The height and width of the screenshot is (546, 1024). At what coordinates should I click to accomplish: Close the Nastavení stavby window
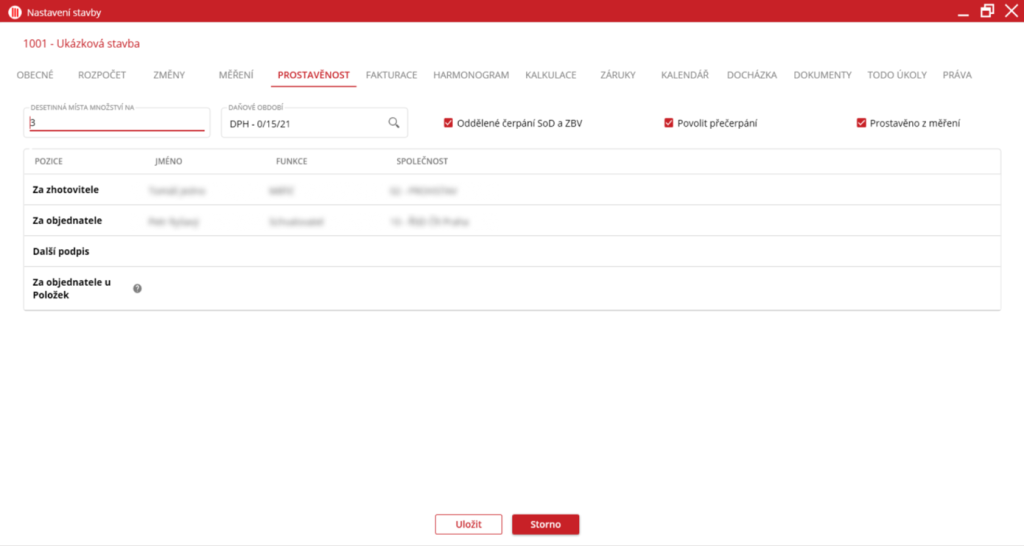pos(1010,11)
